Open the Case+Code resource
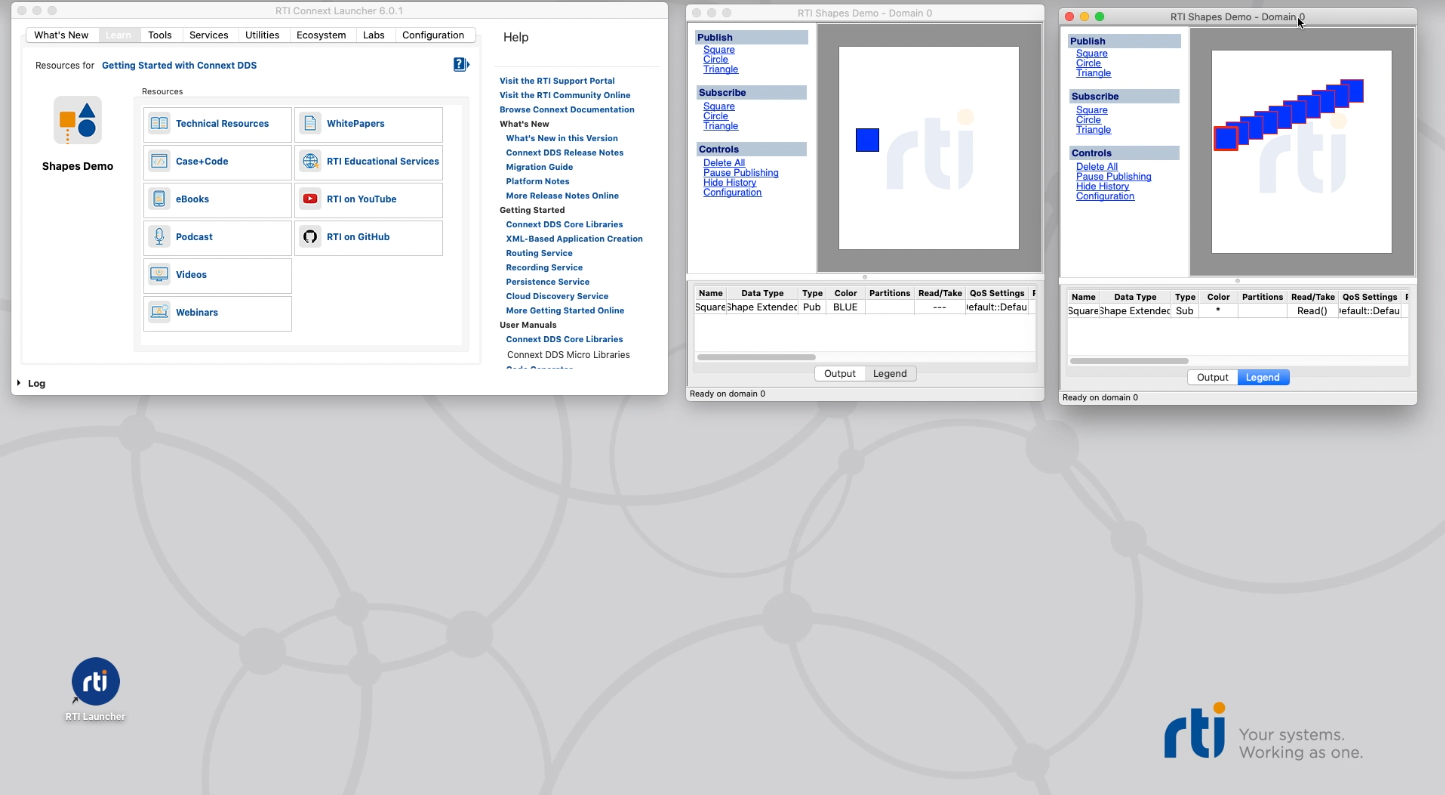The width and height of the screenshot is (1445, 795). pos(216,161)
